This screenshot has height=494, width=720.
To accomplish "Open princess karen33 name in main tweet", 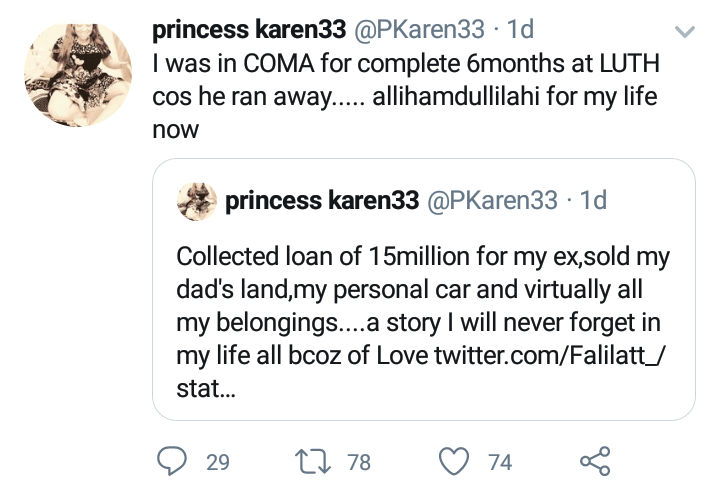I will click(x=247, y=31).
